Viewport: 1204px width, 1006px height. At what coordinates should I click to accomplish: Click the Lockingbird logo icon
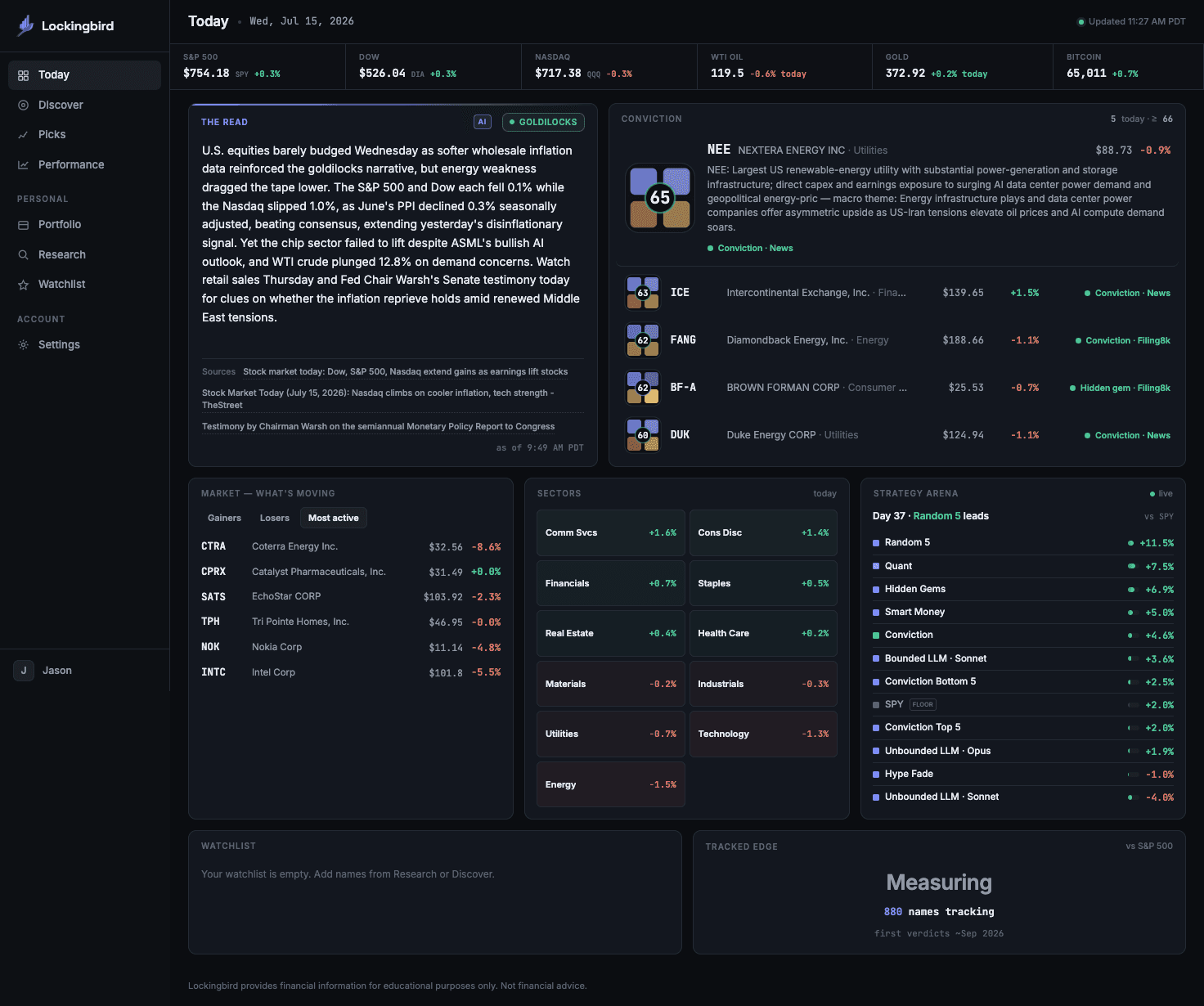tap(26, 25)
